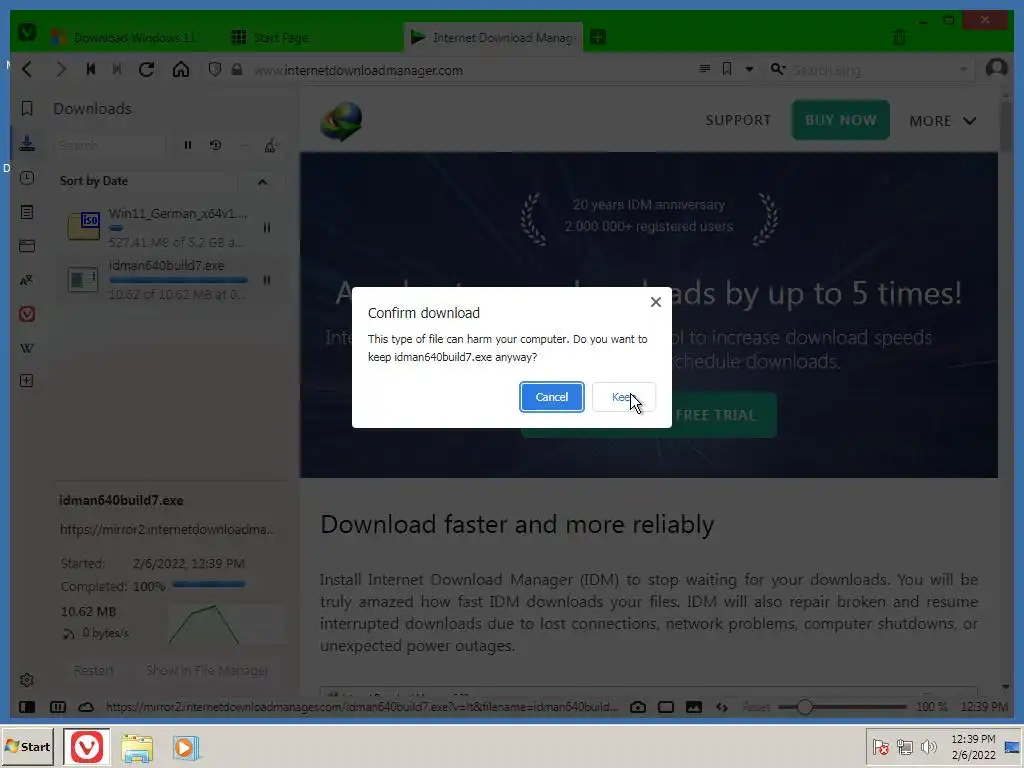Click Cancel in Confirm download dialog
This screenshot has width=1024, height=768.
coord(551,397)
